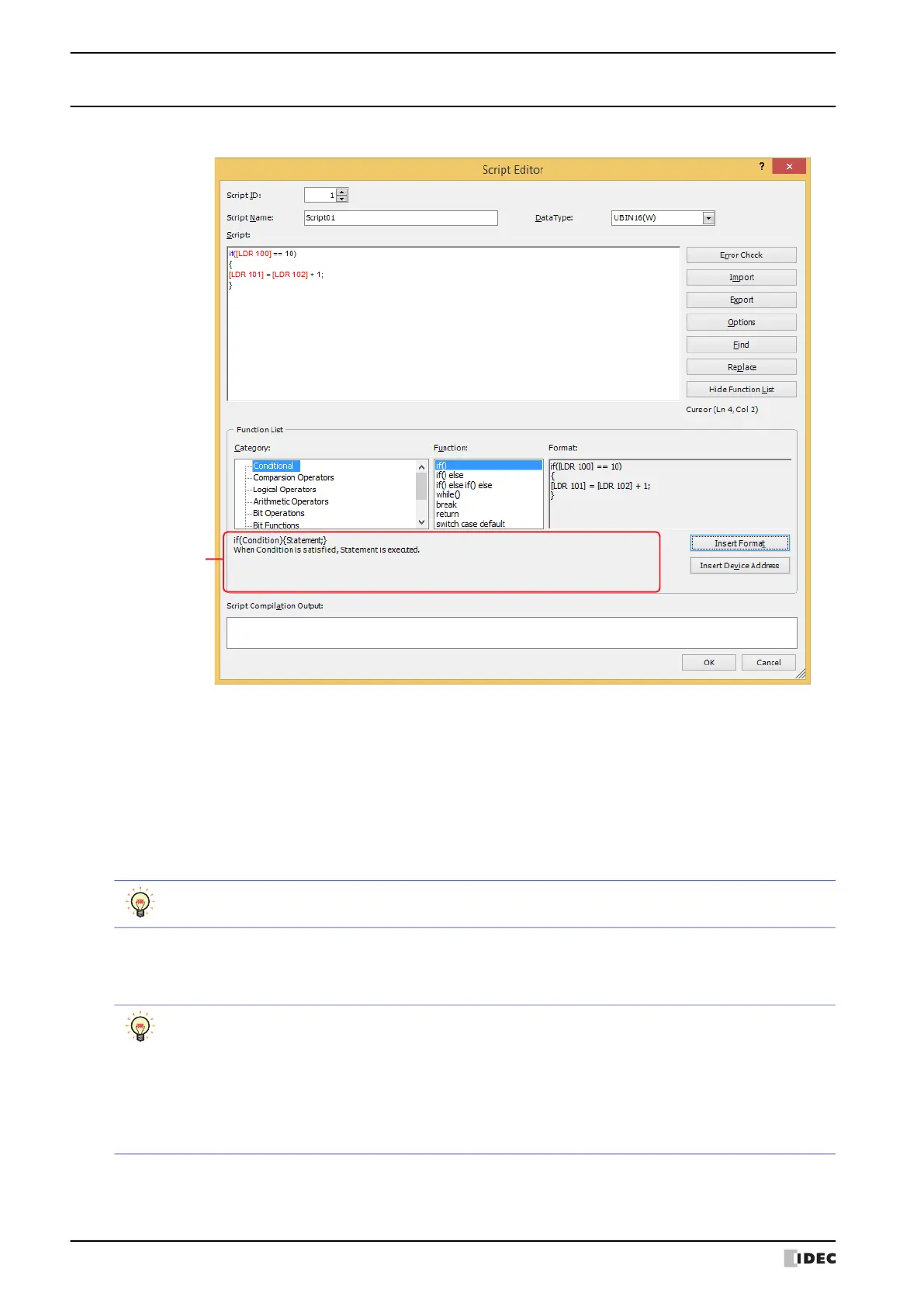Click the Script Compilation Output box
The image size is (924, 1307).
coord(512,633)
